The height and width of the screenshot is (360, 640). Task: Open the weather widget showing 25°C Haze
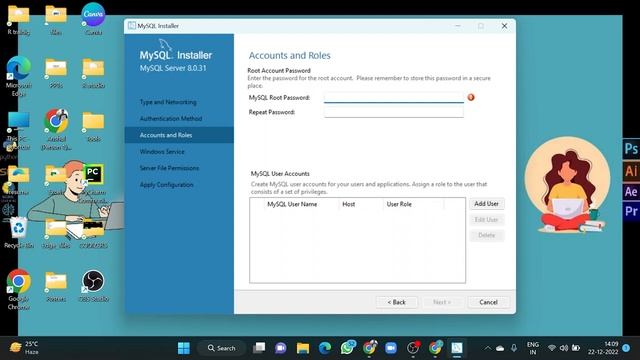[x=24, y=348]
